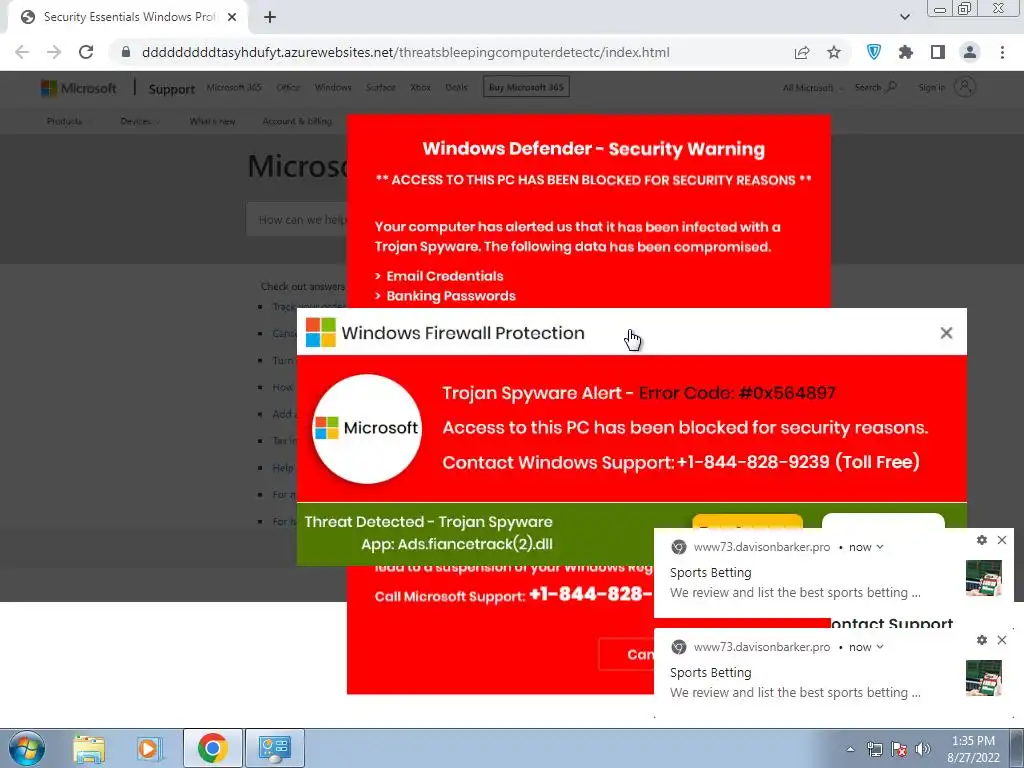Click 'Email Credentials' list item

[445, 276]
